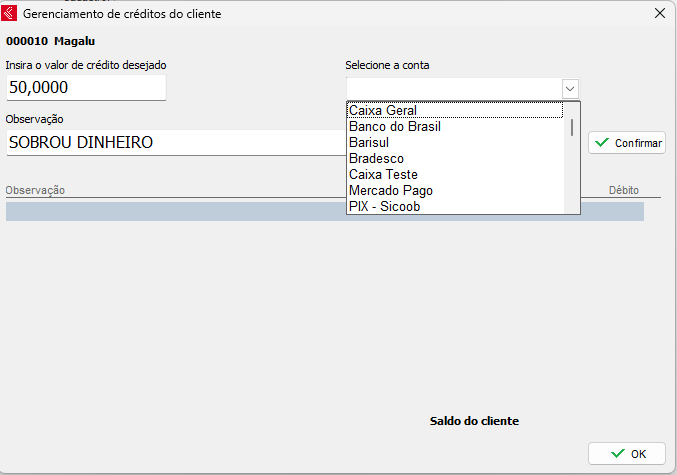This screenshot has width=677, height=475.
Task: Click the Débito column header
Action: tap(623, 190)
